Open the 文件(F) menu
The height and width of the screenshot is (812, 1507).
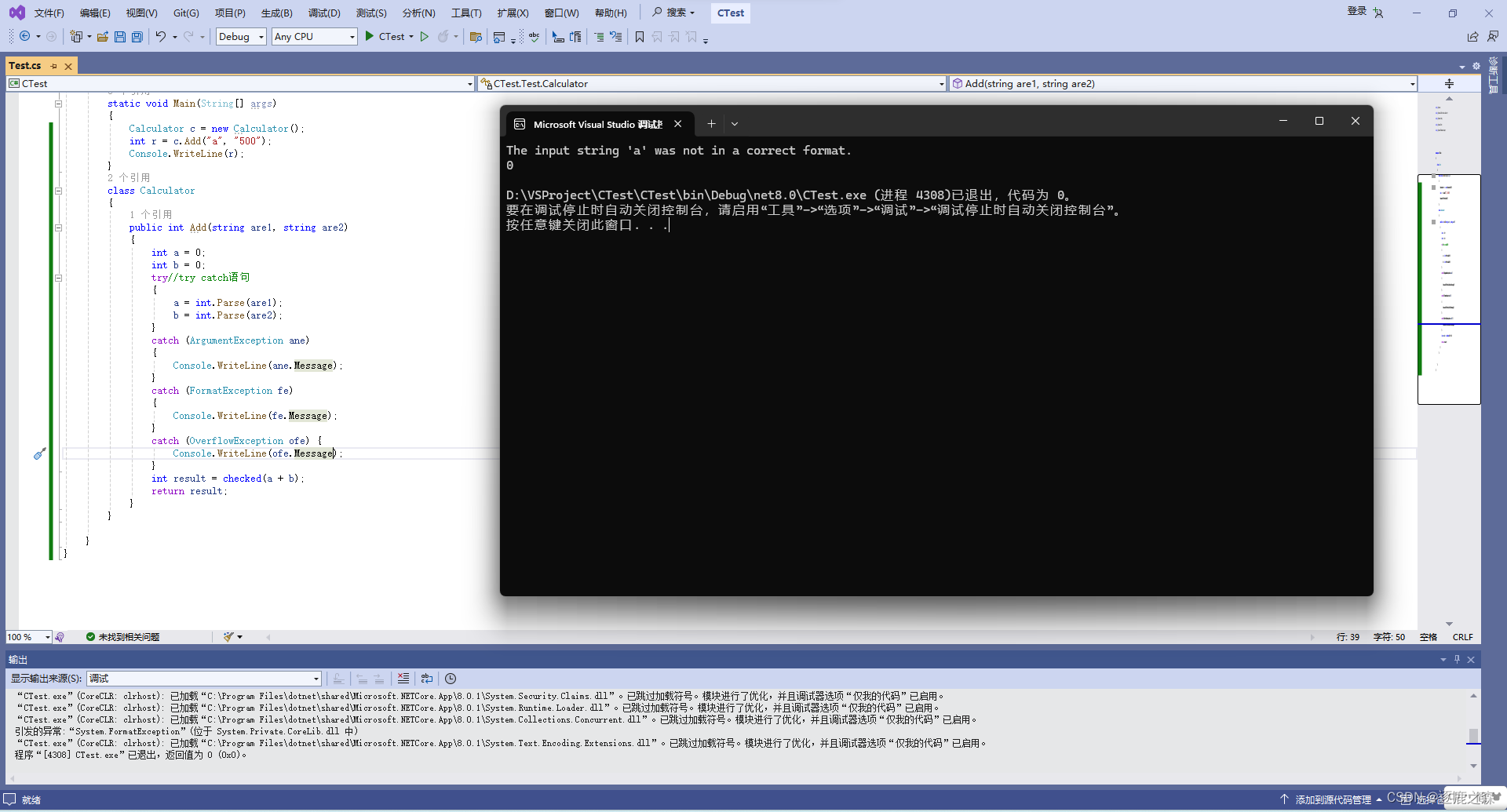(49, 13)
